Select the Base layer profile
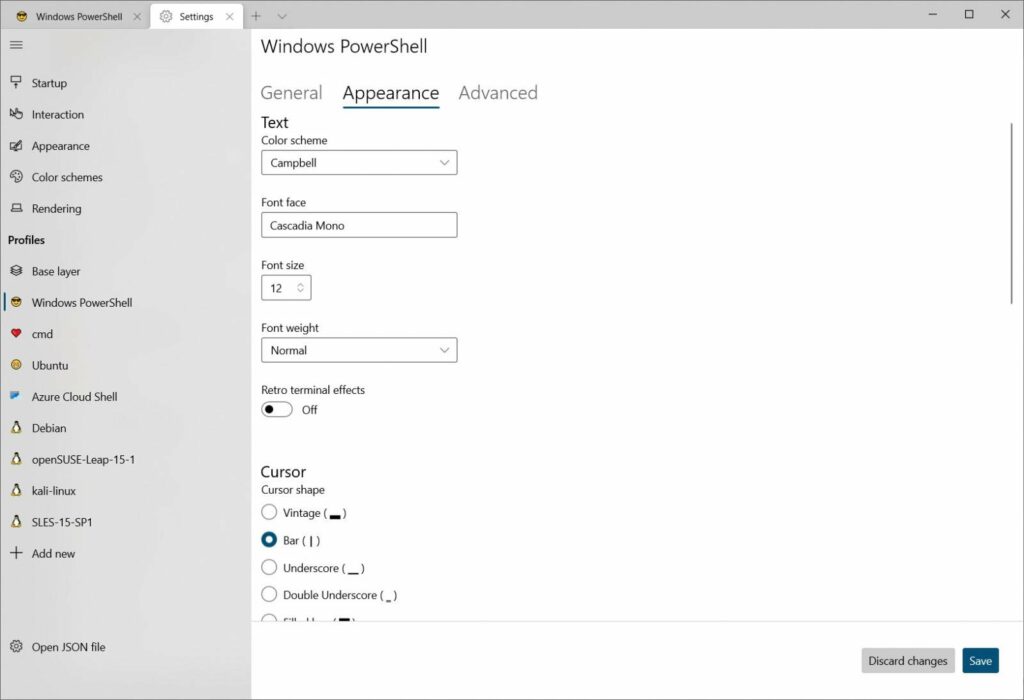Screen dimensions: 1024x700 [x=125, y=270]
